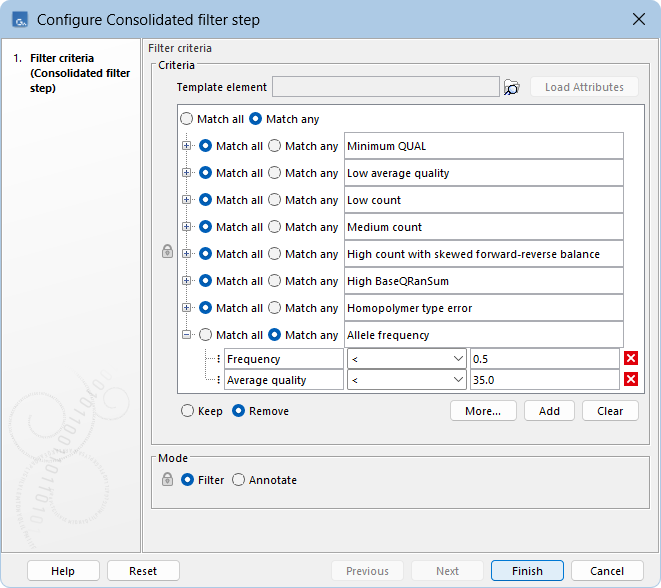The height and width of the screenshot is (588, 661).
Task: Click the drag handle dots beside Average quality
Action: (x=218, y=380)
